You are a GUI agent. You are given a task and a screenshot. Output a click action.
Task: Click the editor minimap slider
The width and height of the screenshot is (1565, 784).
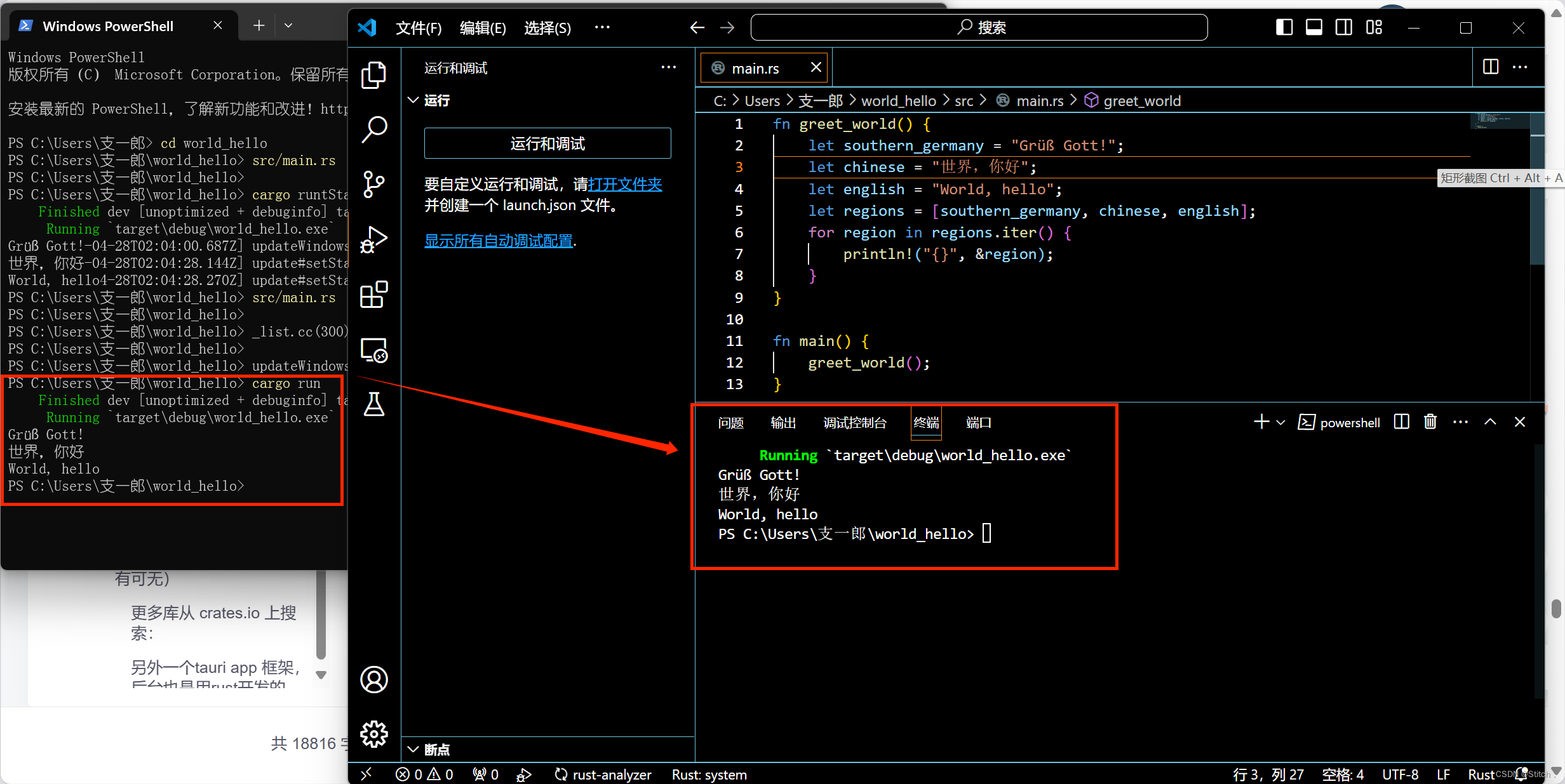coord(1499,121)
